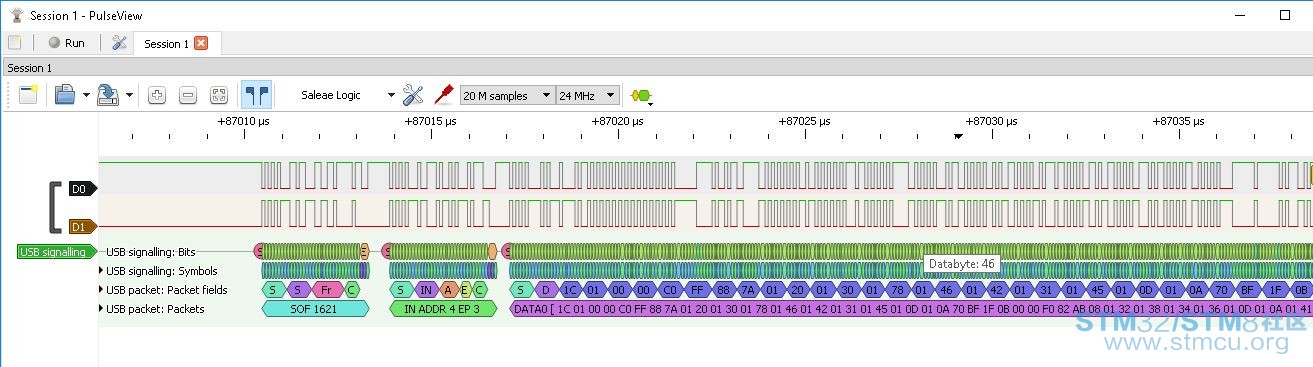Click the open file folder icon
The height and width of the screenshot is (367, 1313).
click(65, 95)
